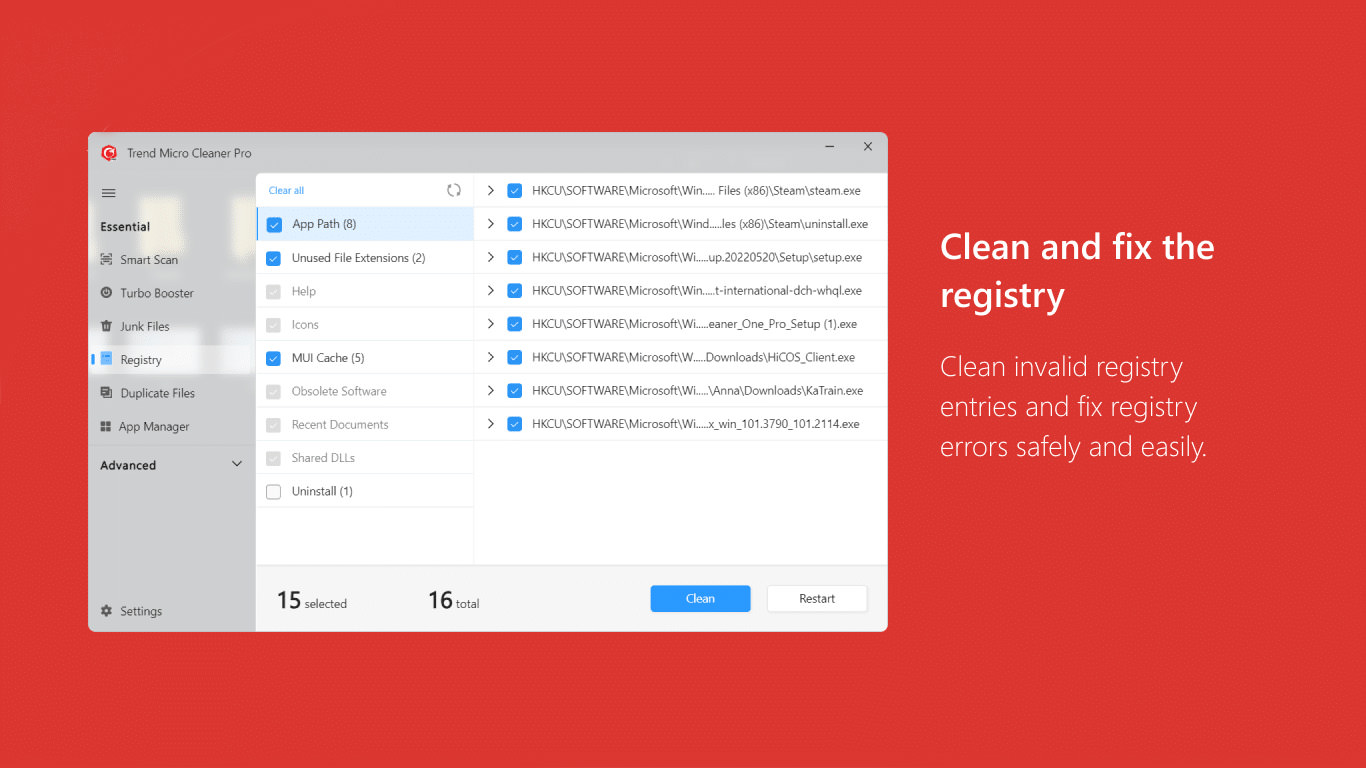Viewport: 1366px width, 768px height.
Task: Expand the eaner_One_Pro_Setup (1).exe entry
Action: 491,324
